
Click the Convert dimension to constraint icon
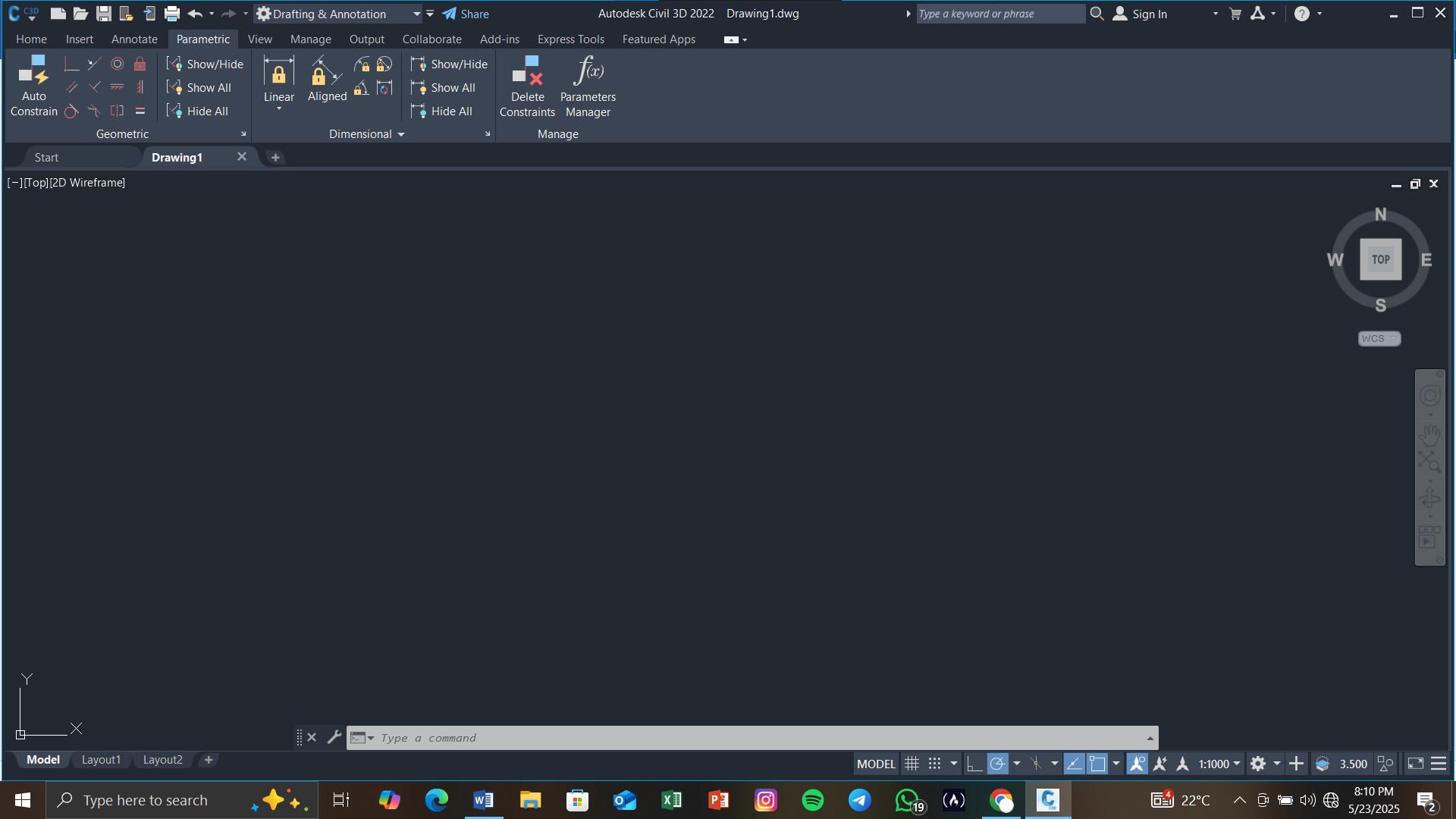coord(384,88)
